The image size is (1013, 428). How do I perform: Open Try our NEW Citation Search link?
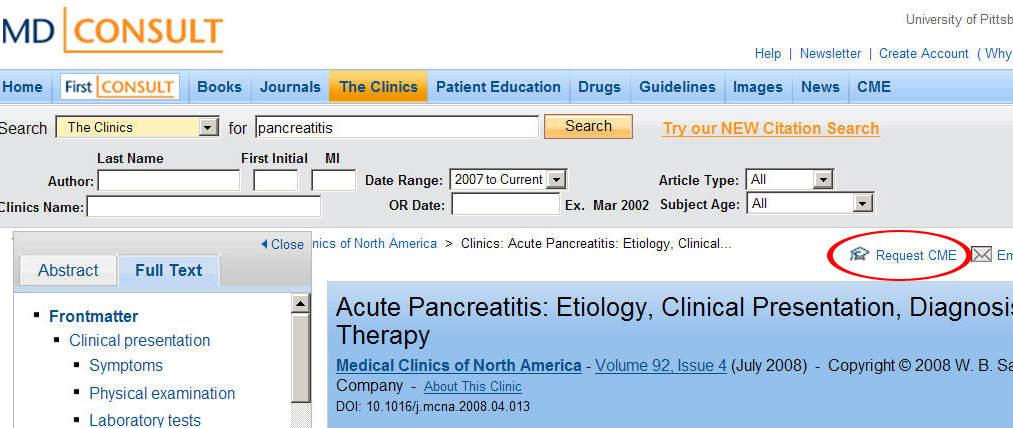pyautogui.click(x=771, y=129)
